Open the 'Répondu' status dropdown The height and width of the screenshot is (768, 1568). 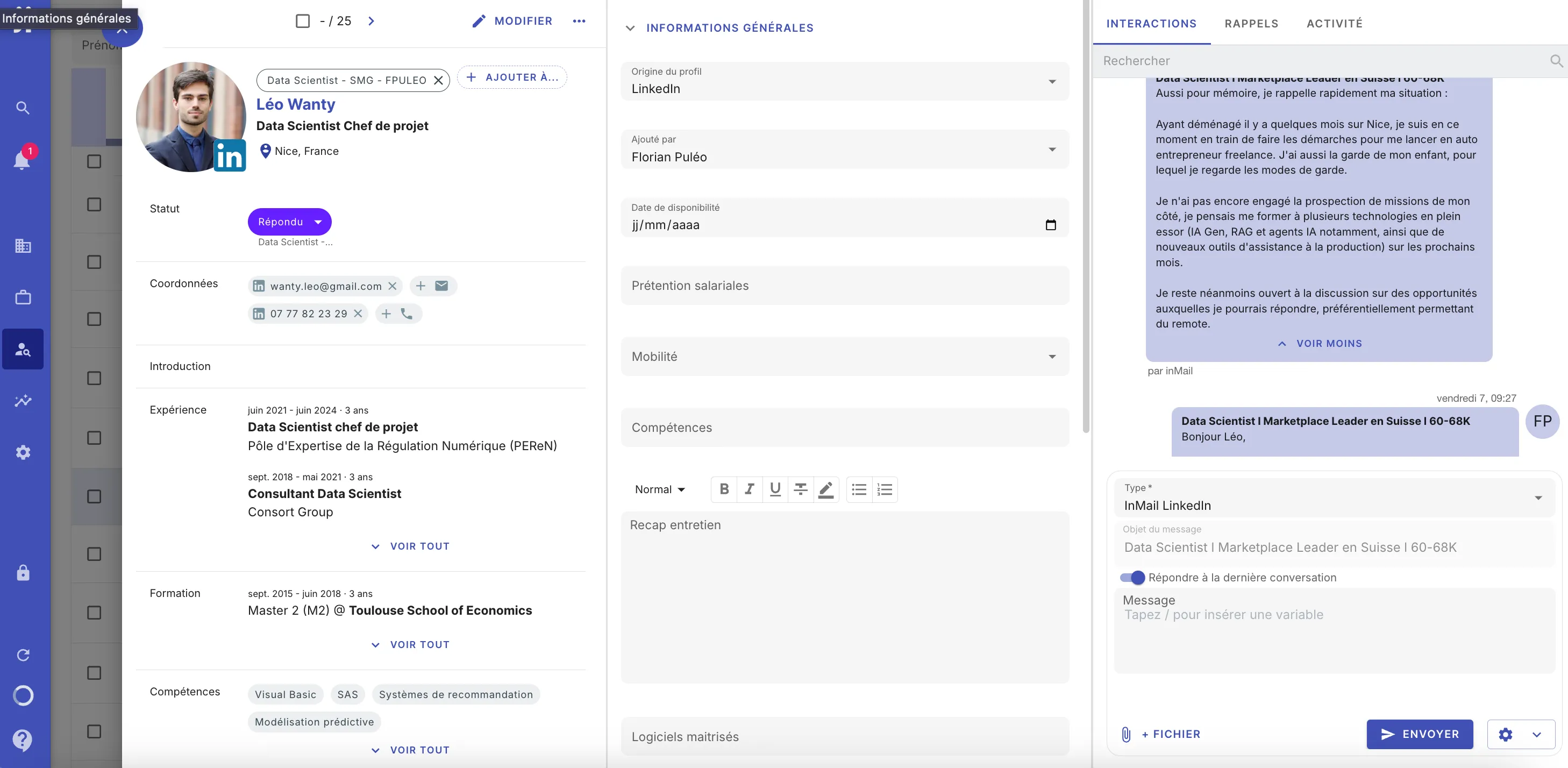289,221
